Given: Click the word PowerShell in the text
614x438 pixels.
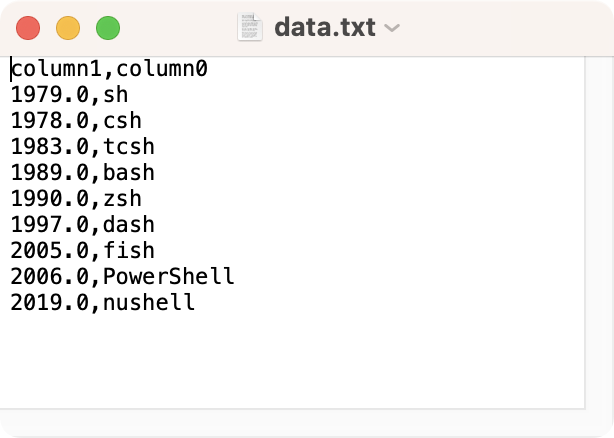Looking at the screenshot, I should [168, 276].
